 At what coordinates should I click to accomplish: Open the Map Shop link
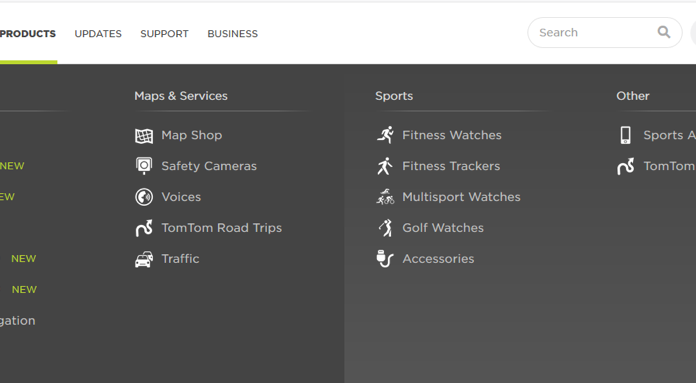click(192, 135)
